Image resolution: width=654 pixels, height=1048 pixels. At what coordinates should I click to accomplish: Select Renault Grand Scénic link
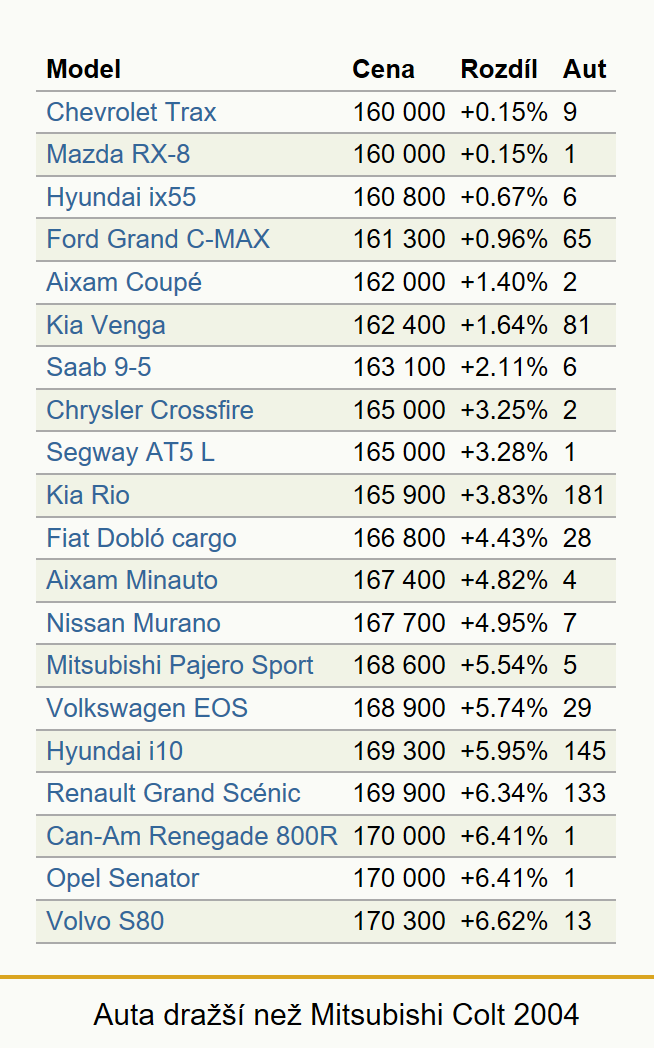[174, 793]
